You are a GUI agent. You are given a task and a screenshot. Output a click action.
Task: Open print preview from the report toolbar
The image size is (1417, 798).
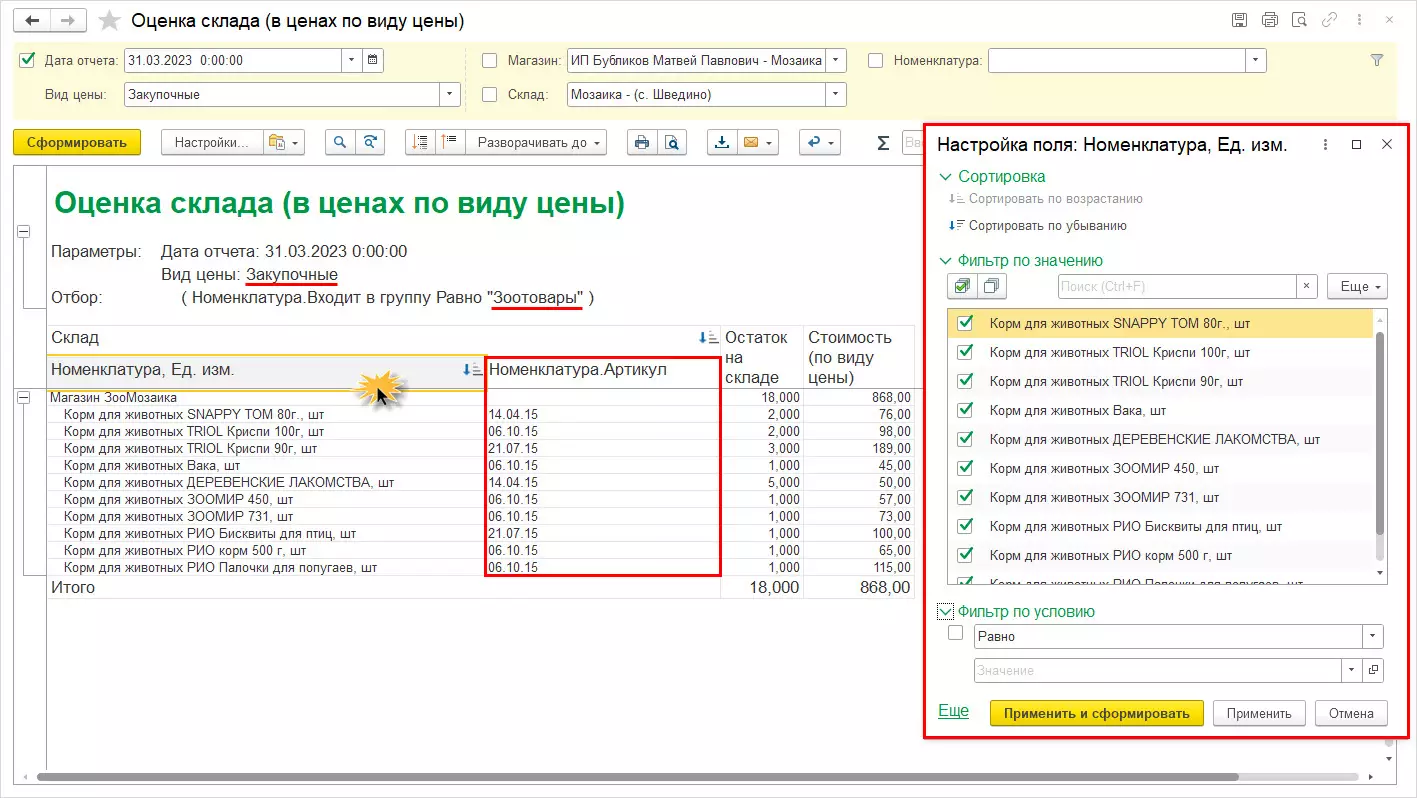pos(672,143)
